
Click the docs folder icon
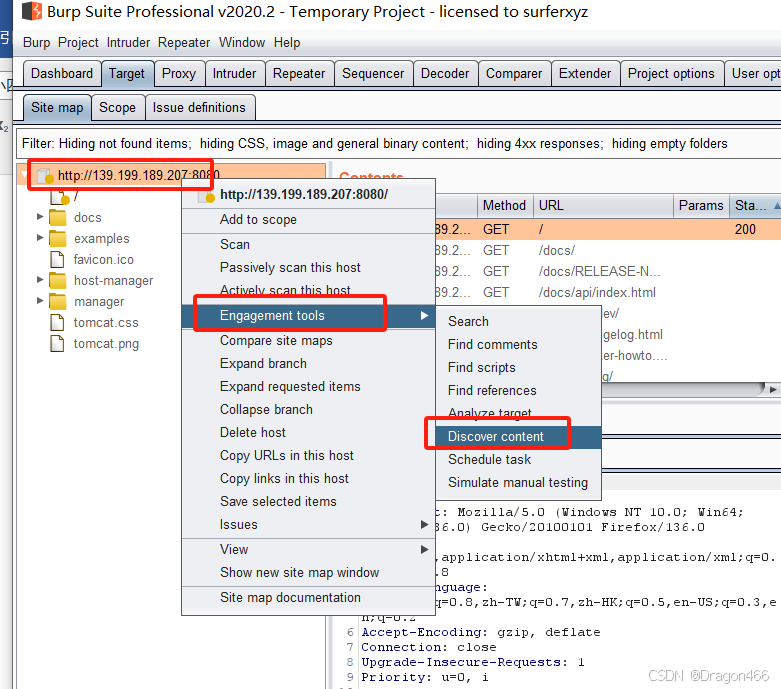58,218
